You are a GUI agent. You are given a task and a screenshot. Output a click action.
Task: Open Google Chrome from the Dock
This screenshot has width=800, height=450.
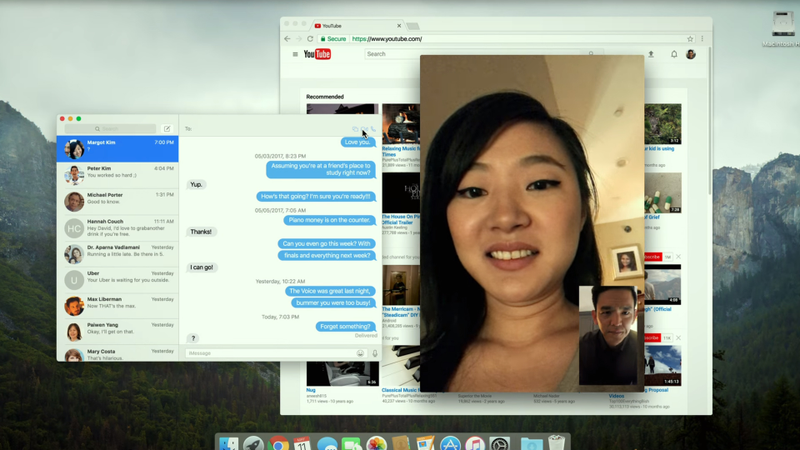tap(278, 443)
